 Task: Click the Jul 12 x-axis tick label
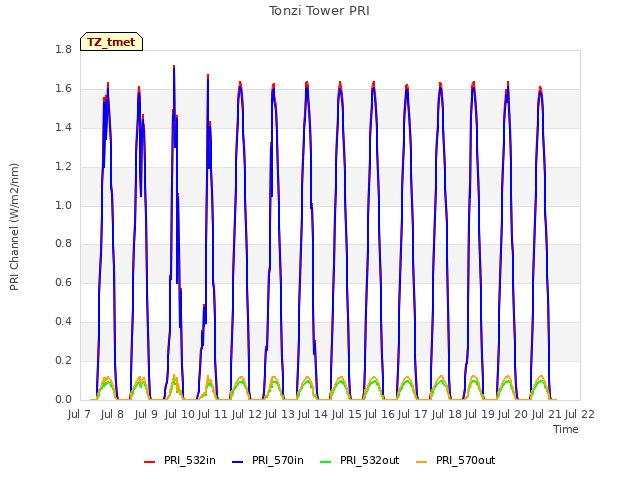coord(247,414)
